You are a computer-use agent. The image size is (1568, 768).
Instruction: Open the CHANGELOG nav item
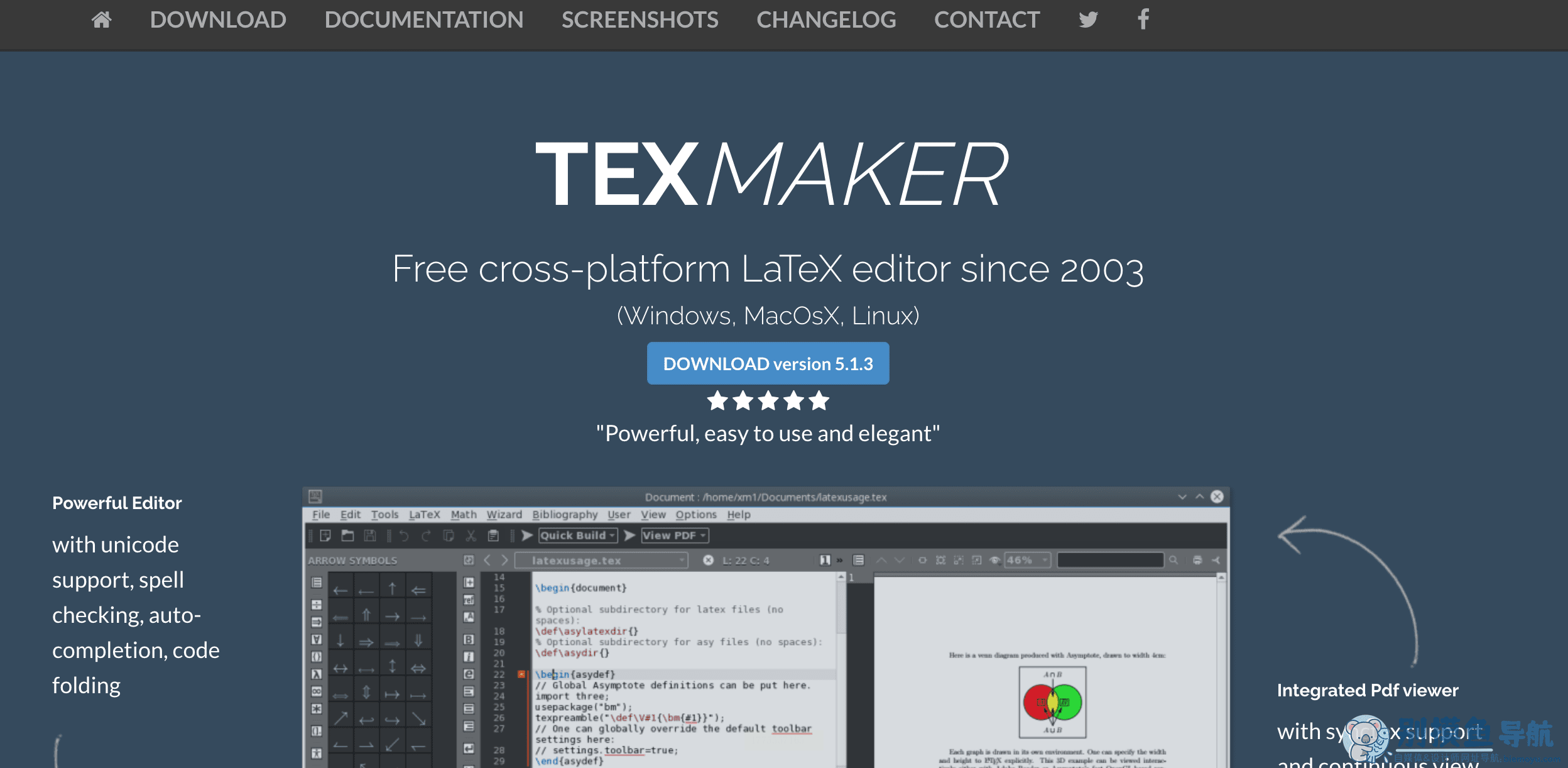(x=825, y=20)
